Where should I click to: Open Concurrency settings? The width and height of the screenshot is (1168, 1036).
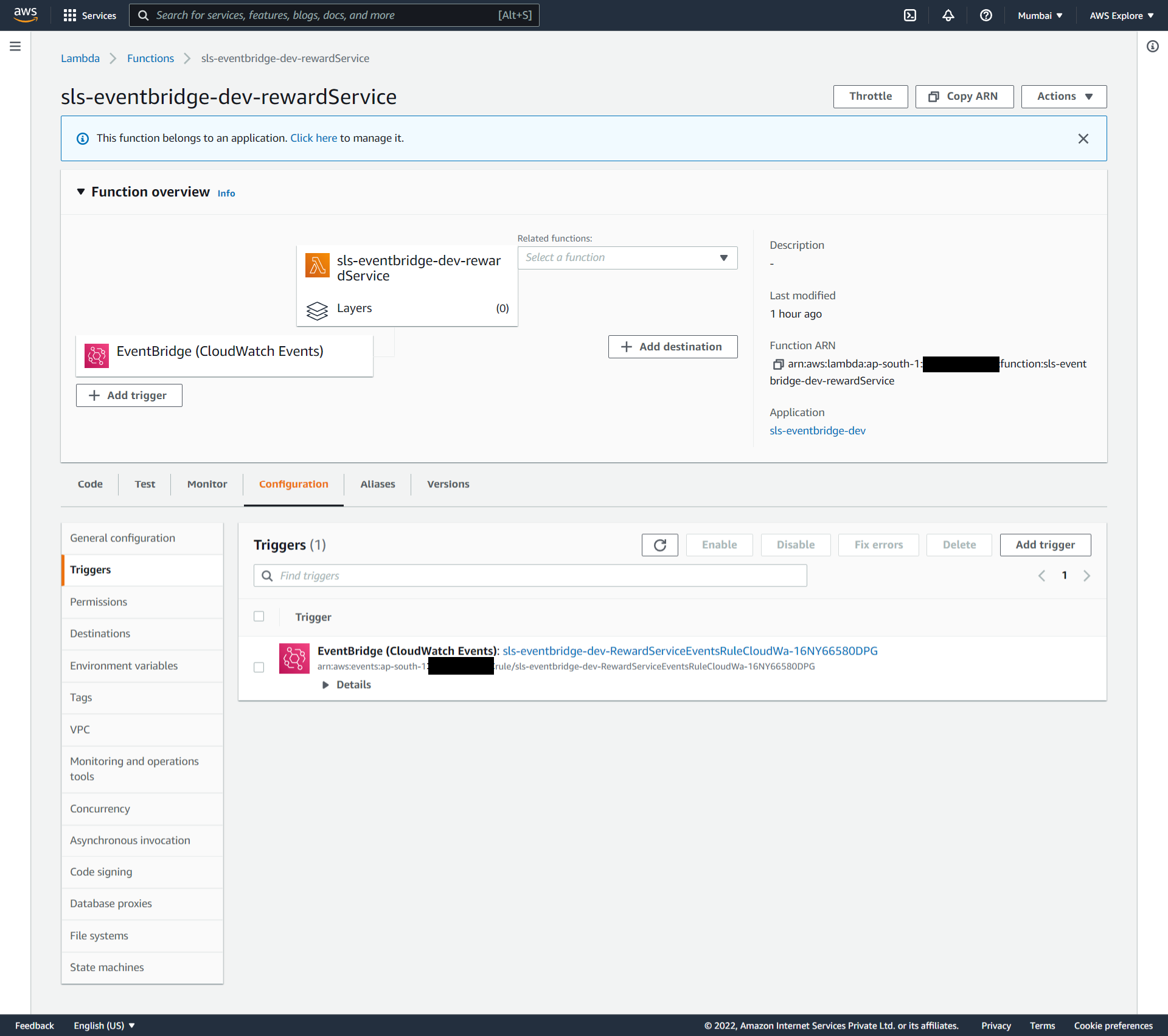[x=142, y=809]
